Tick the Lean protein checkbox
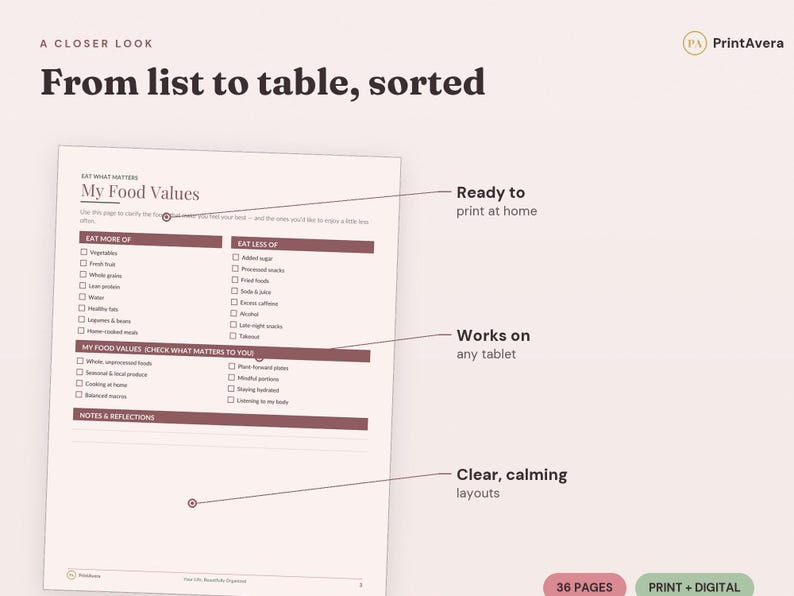The height and width of the screenshot is (596, 794). click(83, 286)
